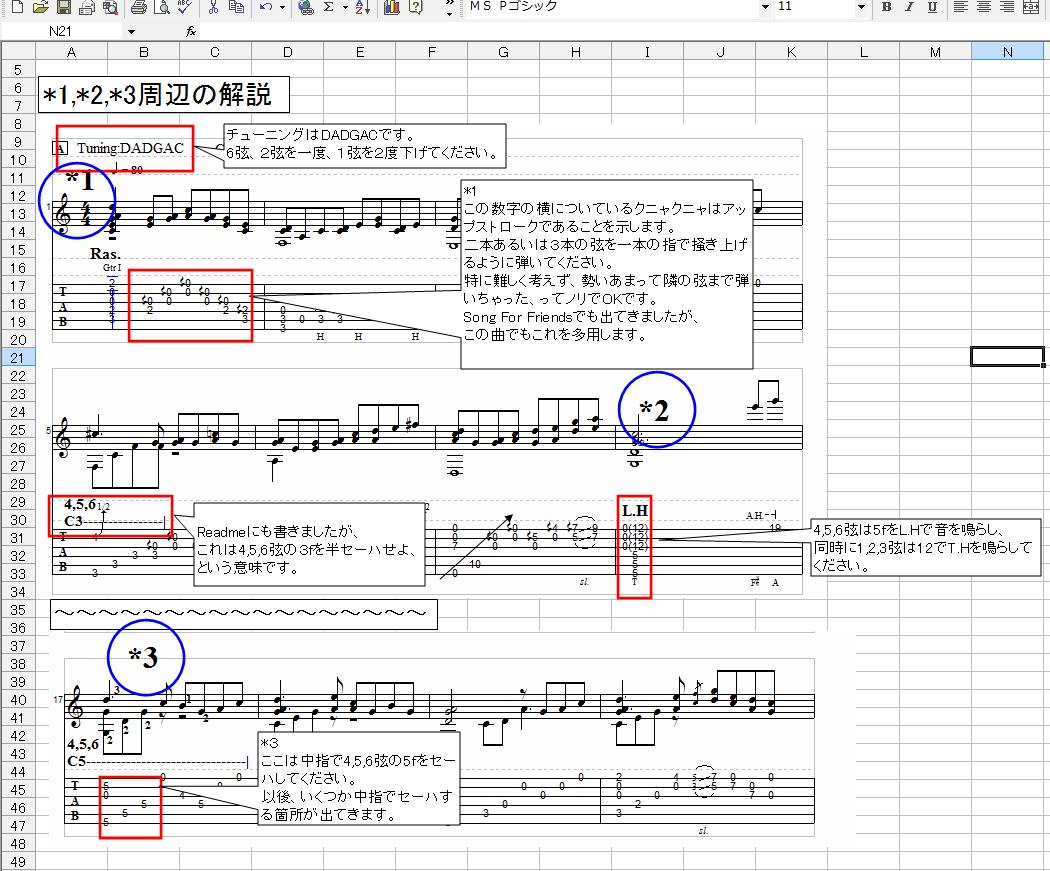
Task: Open the font name dropdown
Action: [x=765, y=8]
